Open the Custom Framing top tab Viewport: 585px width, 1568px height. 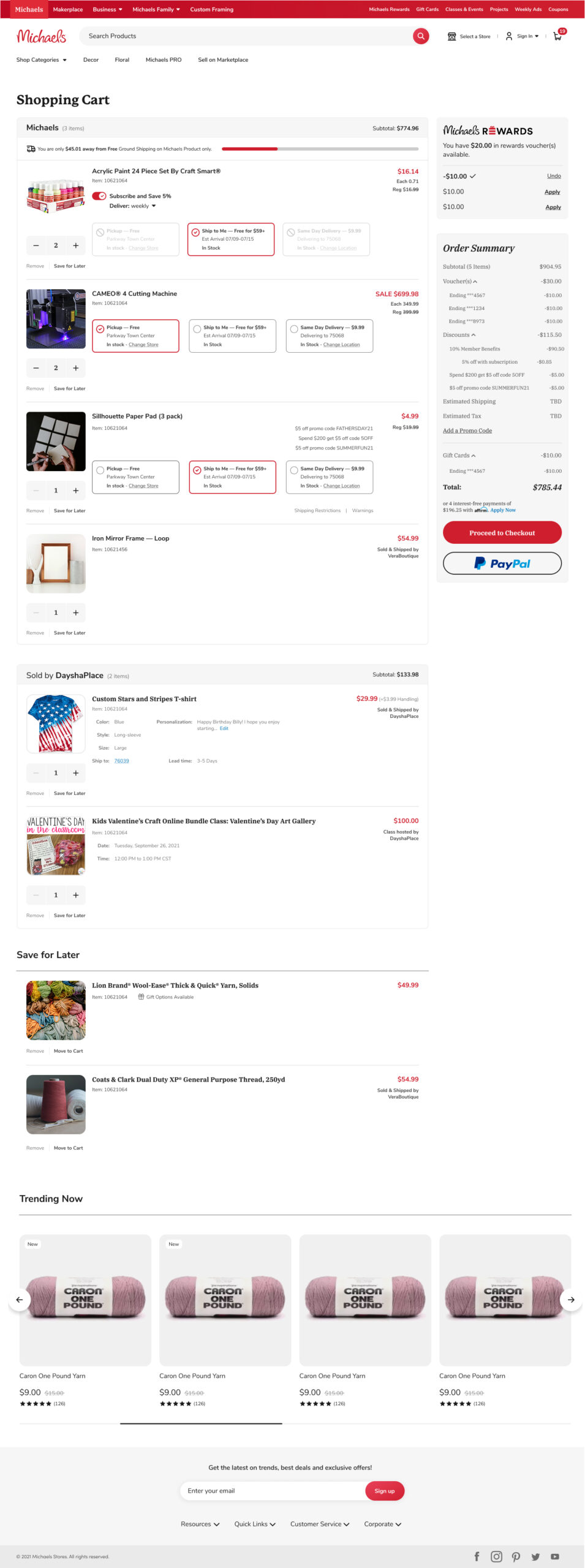[x=211, y=9]
